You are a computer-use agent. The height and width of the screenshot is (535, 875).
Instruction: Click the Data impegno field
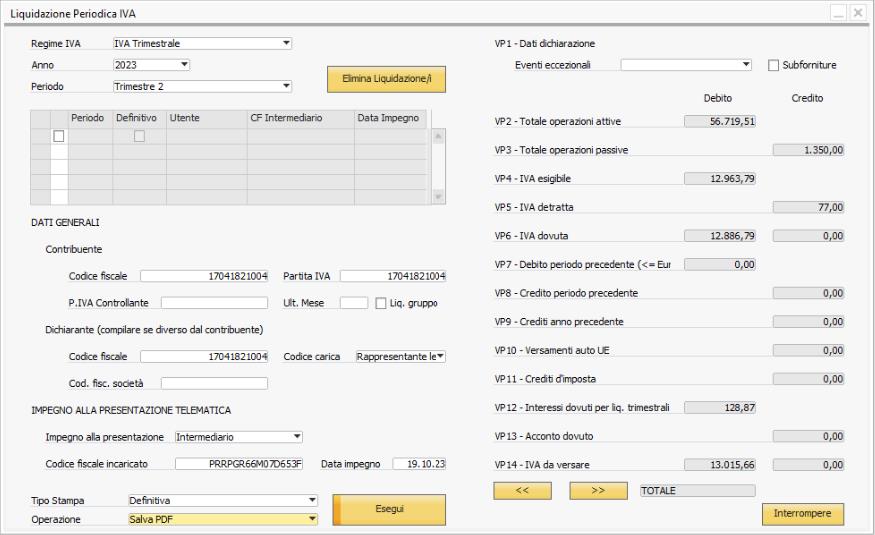pyautogui.click(x=419, y=464)
